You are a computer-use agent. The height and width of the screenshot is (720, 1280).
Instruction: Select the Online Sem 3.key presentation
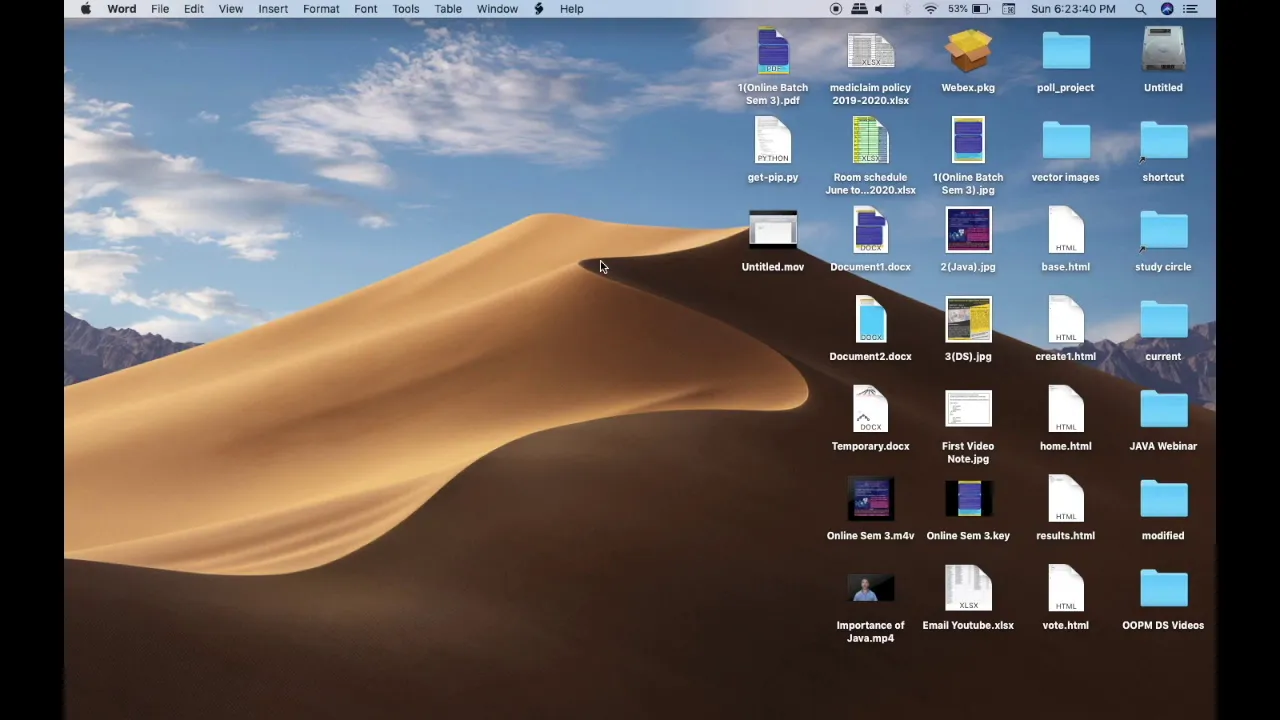point(968,499)
